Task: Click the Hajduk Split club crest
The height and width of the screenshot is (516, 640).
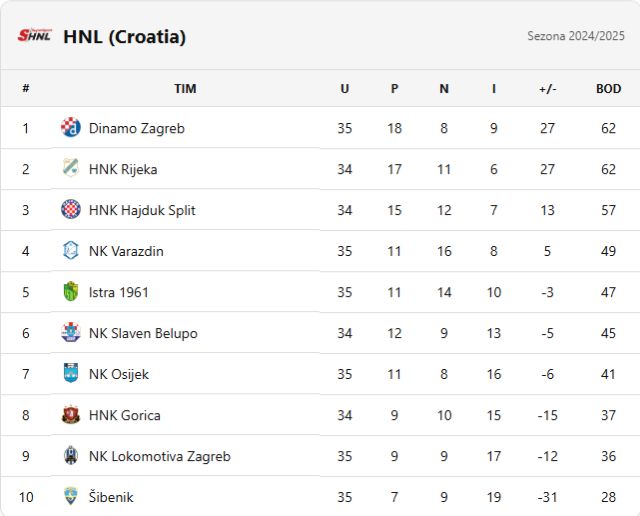Action: click(70, 210)
